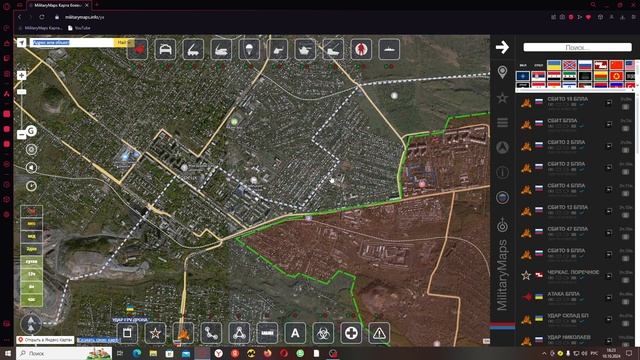Screen dimensions: 640x360
Task: Open the list lines sidebar tab
Action: pyautogui.click(x=502, y=122)
